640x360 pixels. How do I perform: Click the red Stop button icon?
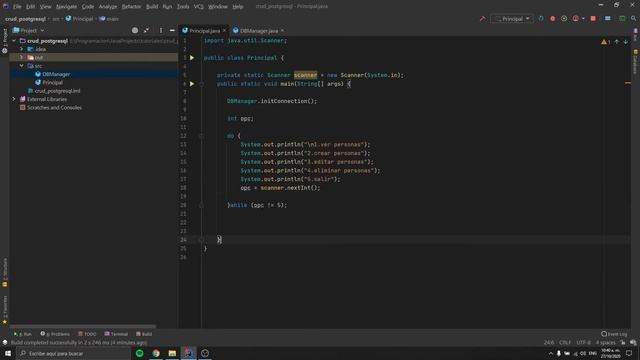click(593, 19)
